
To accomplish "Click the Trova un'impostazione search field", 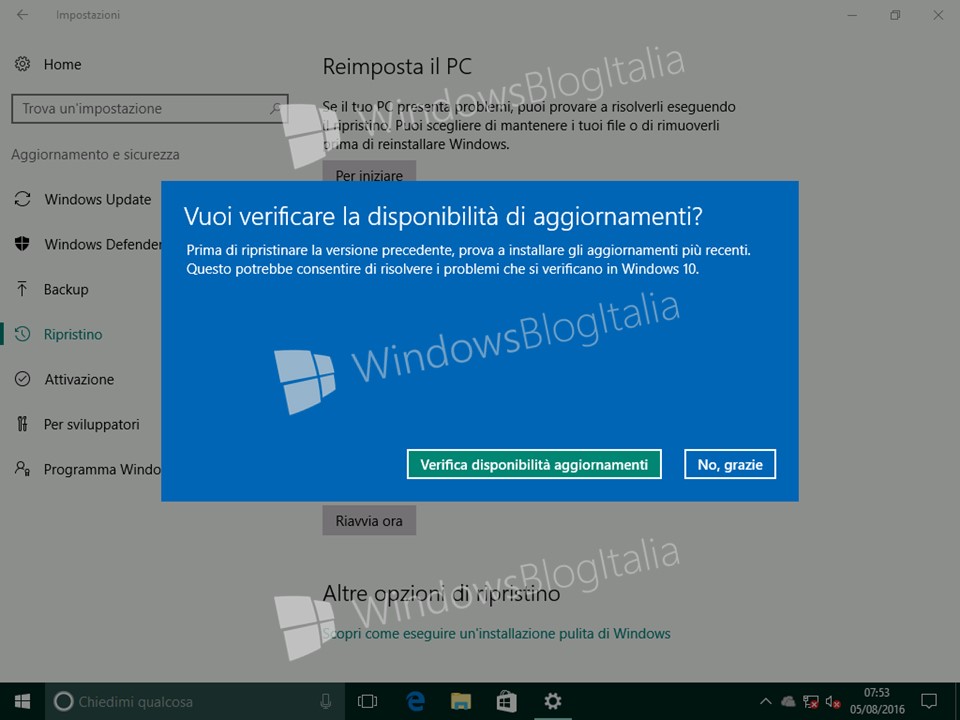I will tap(149, 108).
